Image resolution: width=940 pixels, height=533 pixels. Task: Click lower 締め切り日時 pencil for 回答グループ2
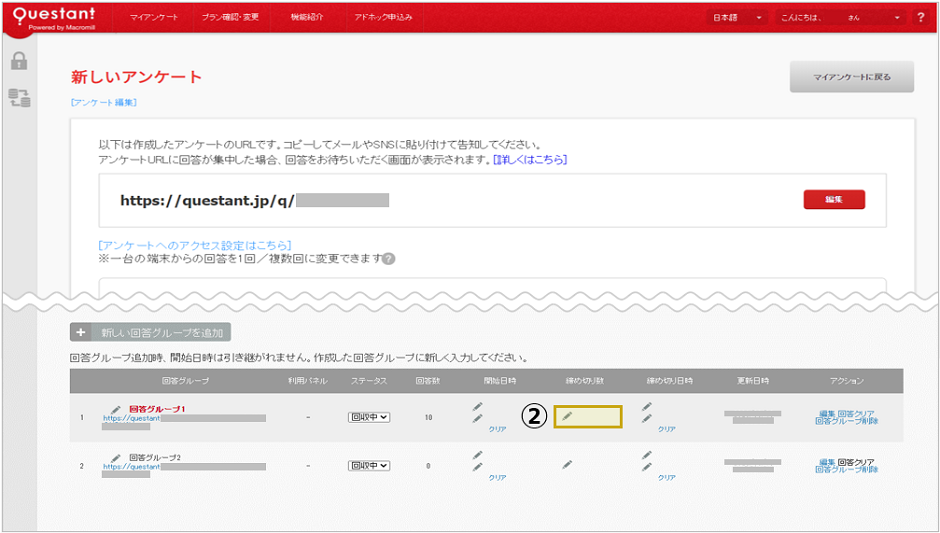[x=646, y=467]
